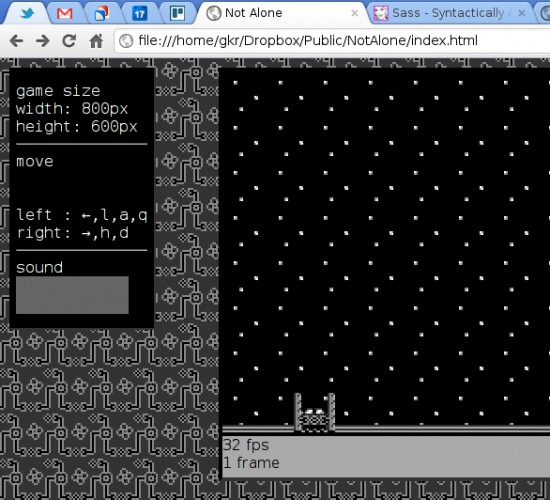The image size is (550, 500).
Task: Open the pinned Google Calendar tab
Action: [139, 13]
